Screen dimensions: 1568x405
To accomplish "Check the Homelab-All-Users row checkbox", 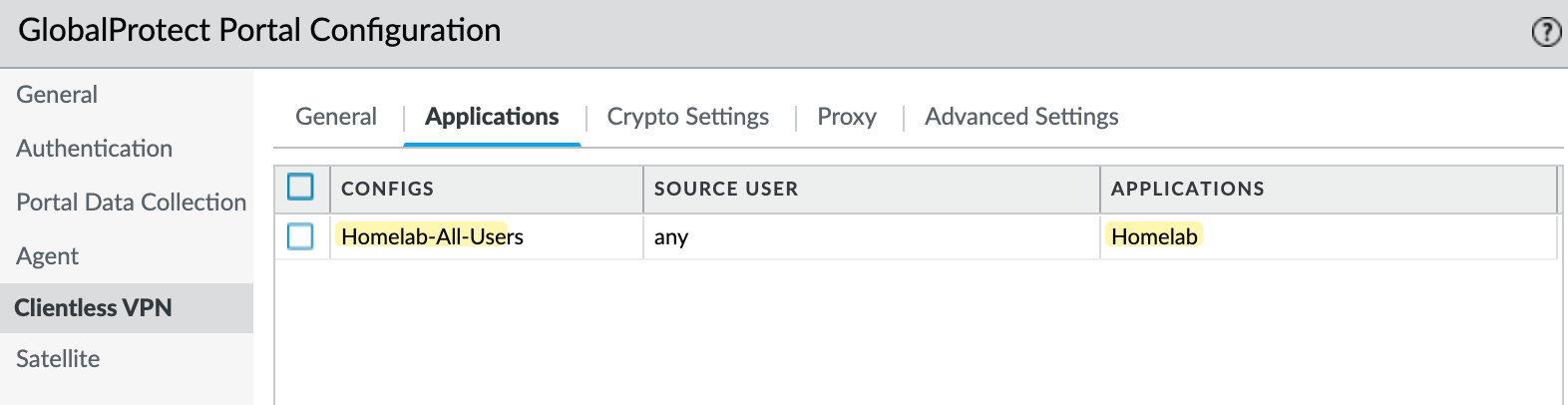I will 300,236.
